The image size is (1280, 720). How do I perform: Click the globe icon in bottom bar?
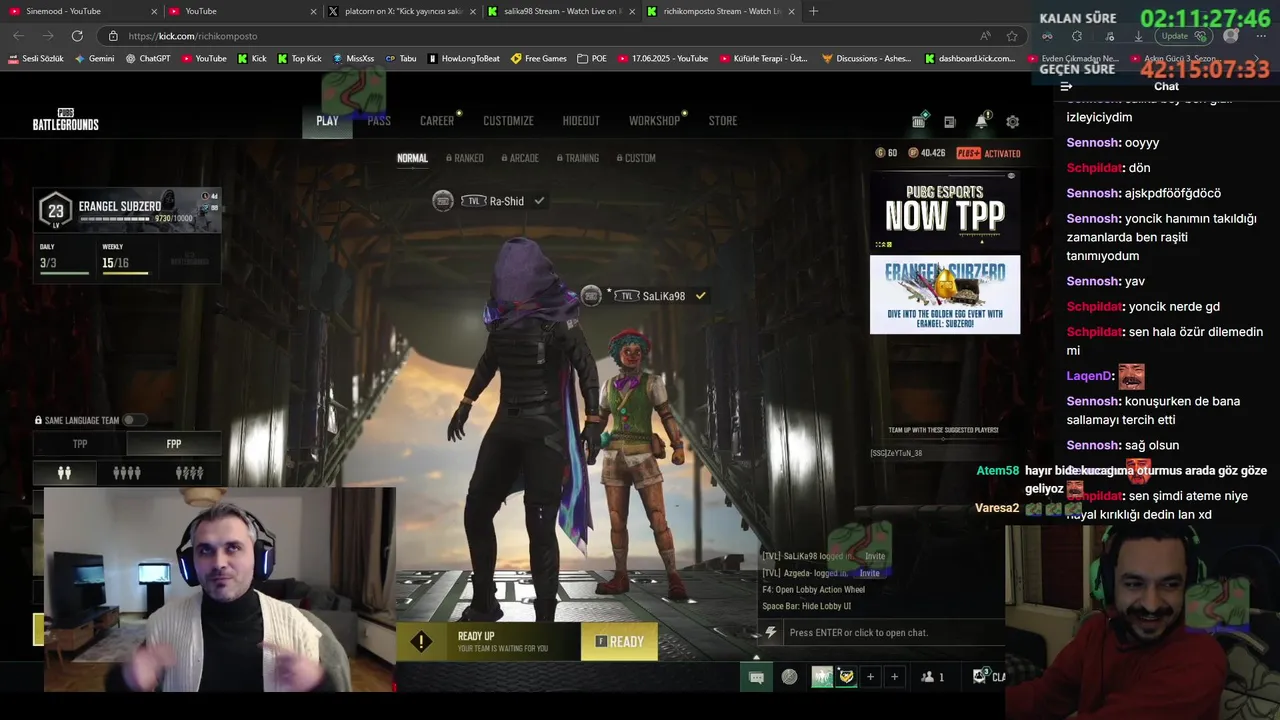[790, 677]
